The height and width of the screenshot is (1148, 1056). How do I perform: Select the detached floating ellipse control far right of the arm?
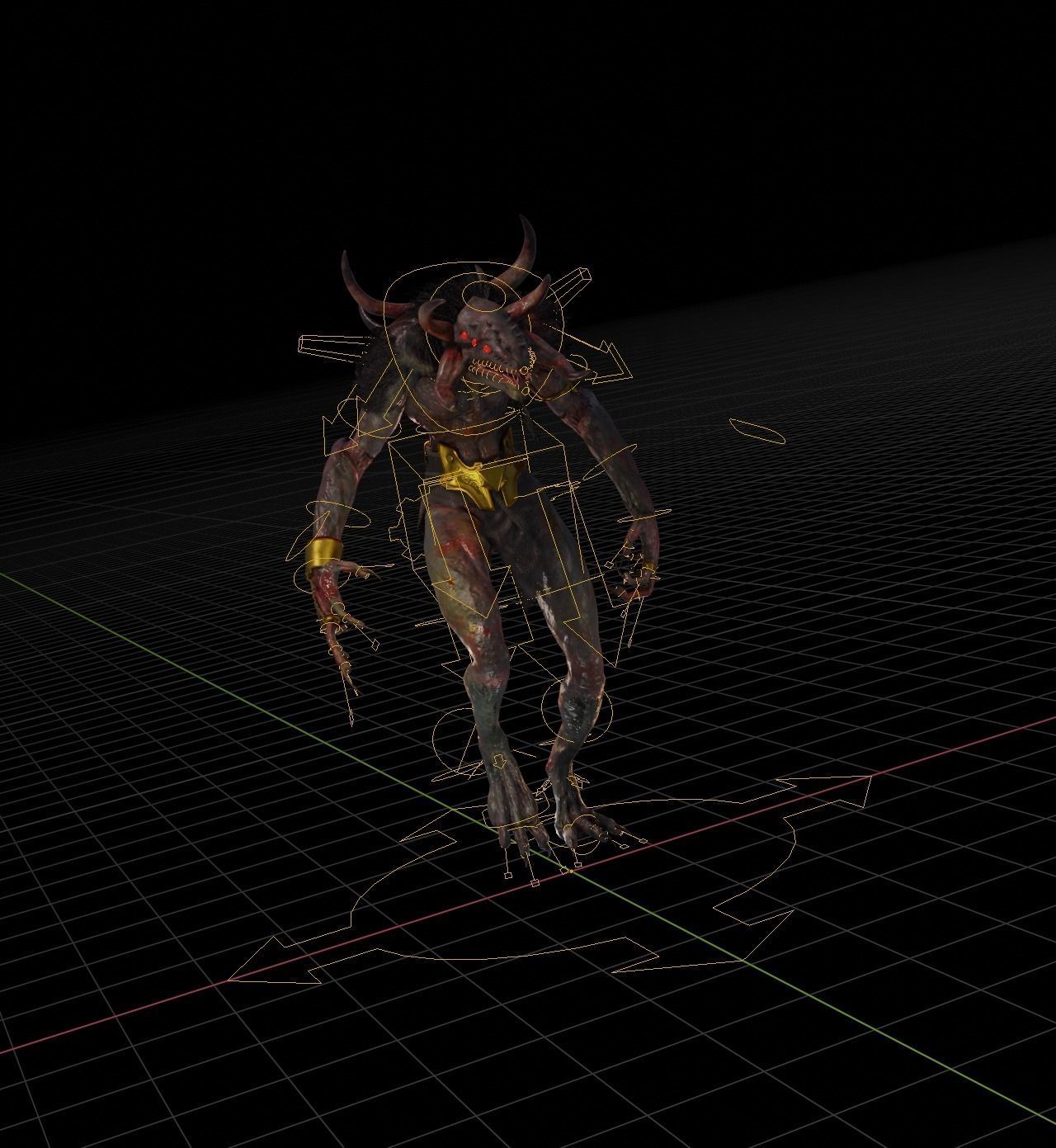pos(757,431)
